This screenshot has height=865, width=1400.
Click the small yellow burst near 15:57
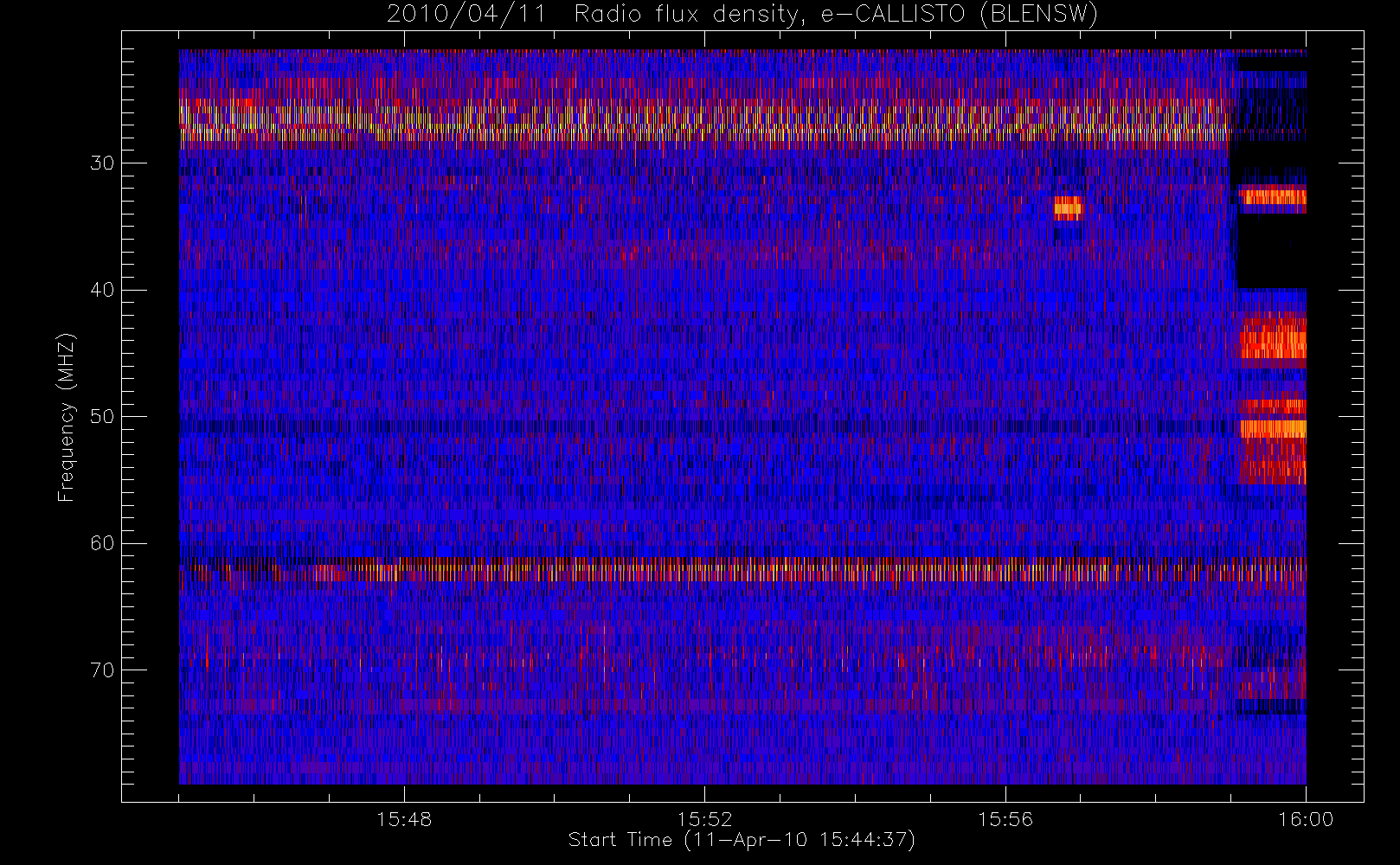point(1068,208)
